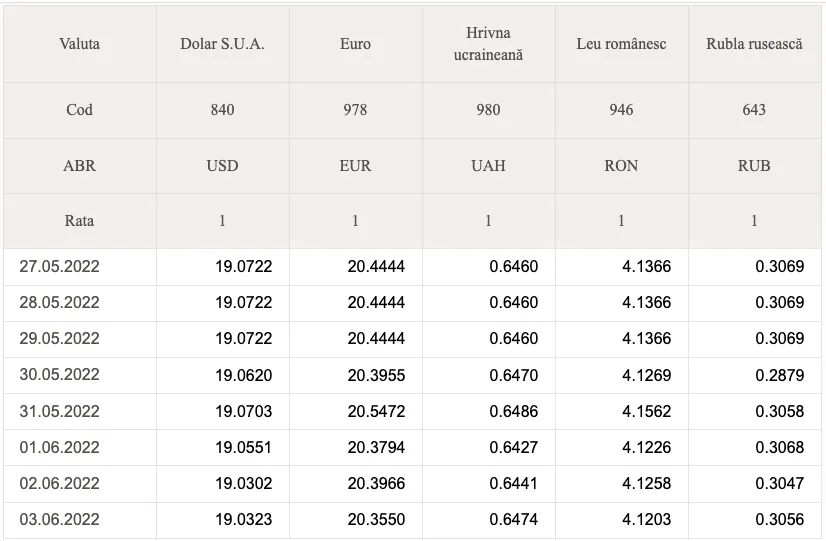826x541 pixels.
Task: Click the Dolar S.U.A. column header
Action: [222, 44]
